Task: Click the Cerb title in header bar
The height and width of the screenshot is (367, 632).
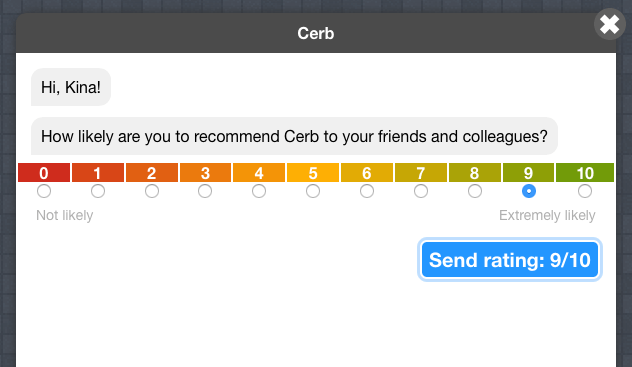Action: click(316, 33)
